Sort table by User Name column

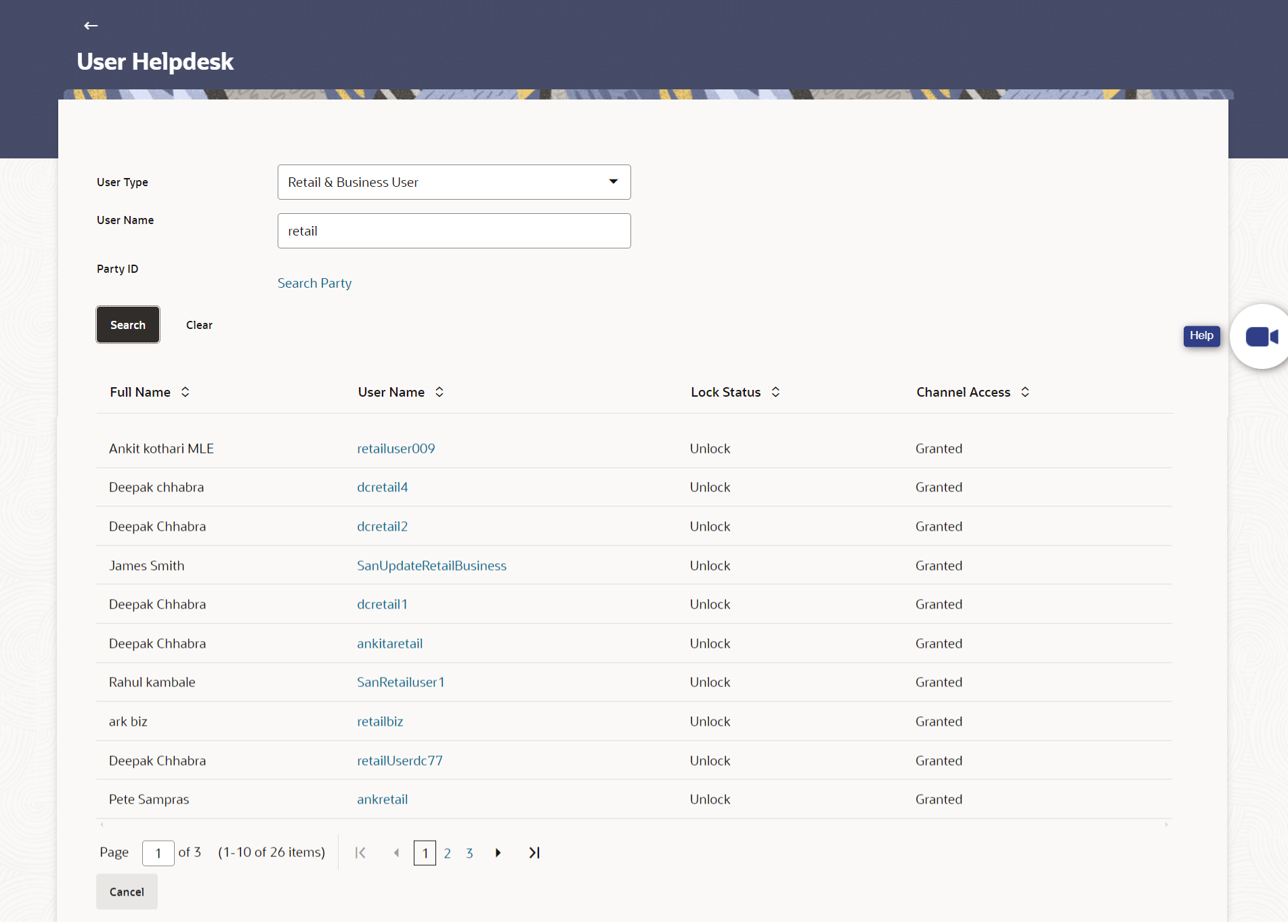coord(439,392)
